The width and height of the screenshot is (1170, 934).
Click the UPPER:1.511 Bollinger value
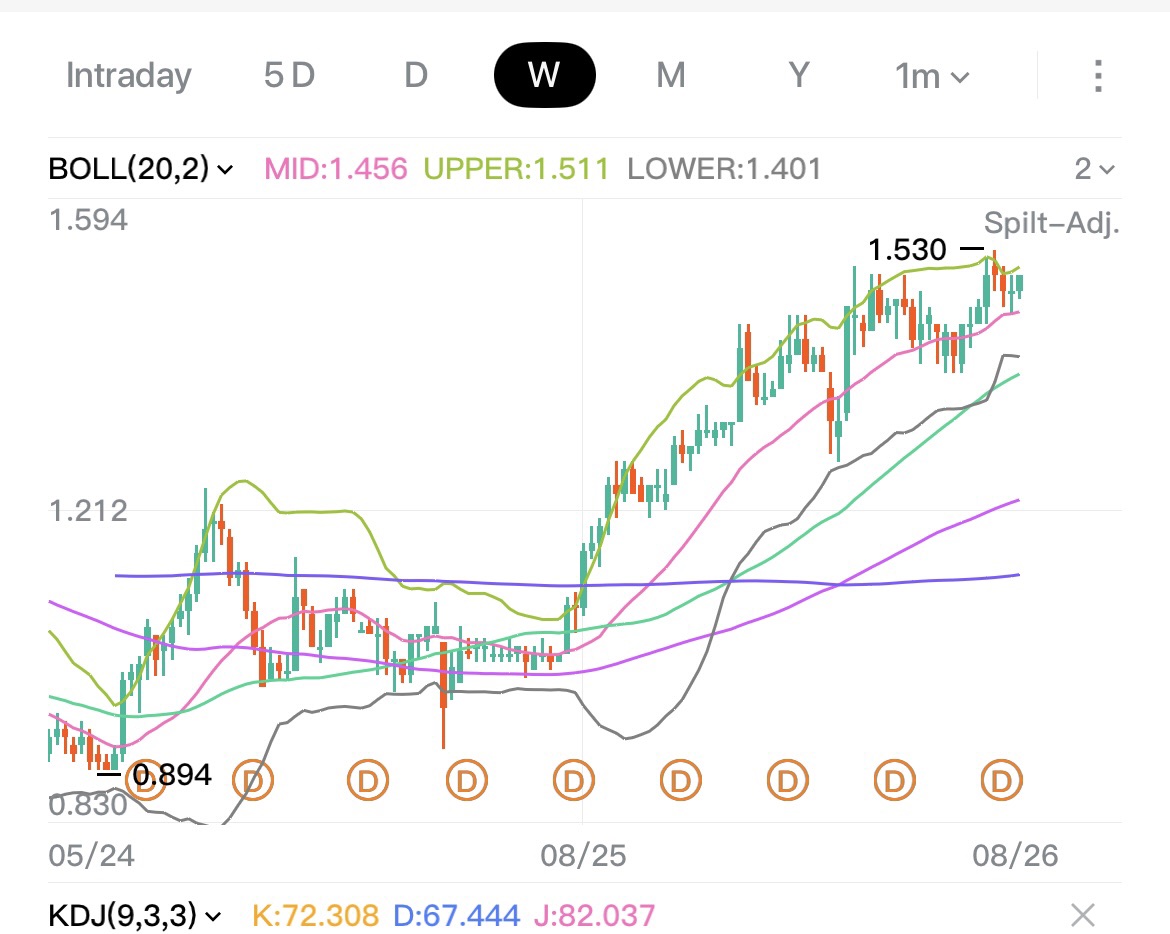click(x=516, y=169)
